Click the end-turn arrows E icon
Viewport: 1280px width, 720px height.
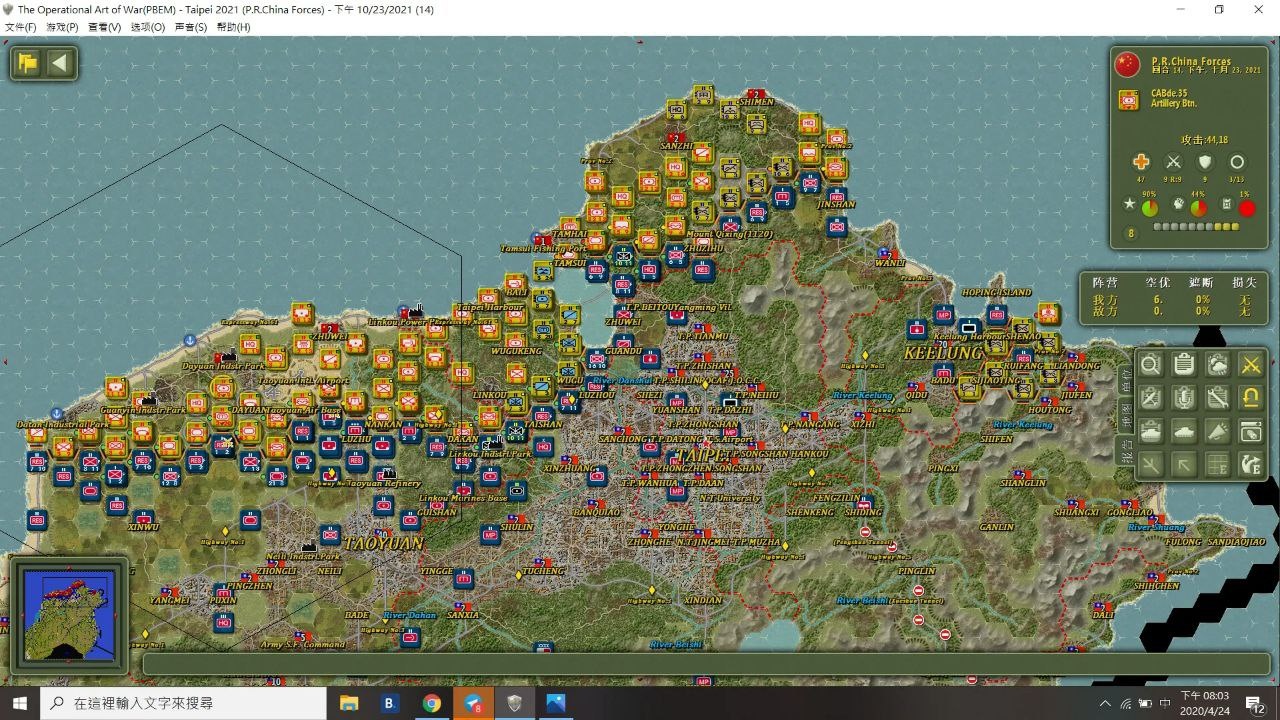point(1250,464)
